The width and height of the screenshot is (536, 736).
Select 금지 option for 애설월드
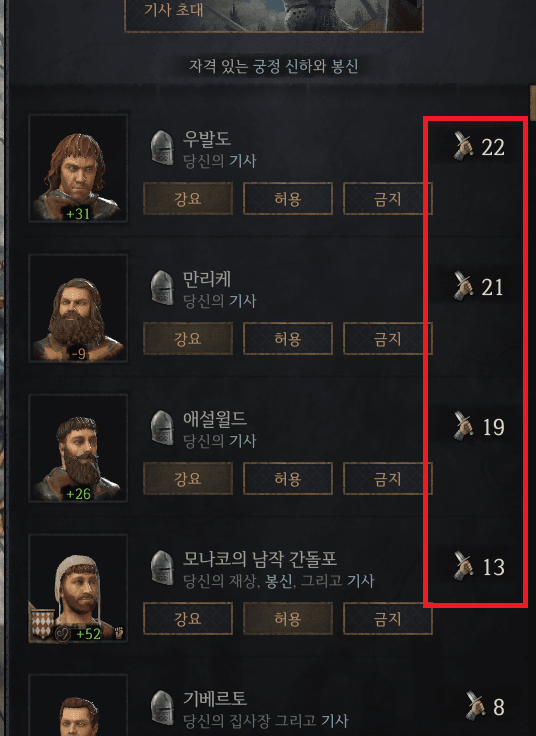click(388, 478)
